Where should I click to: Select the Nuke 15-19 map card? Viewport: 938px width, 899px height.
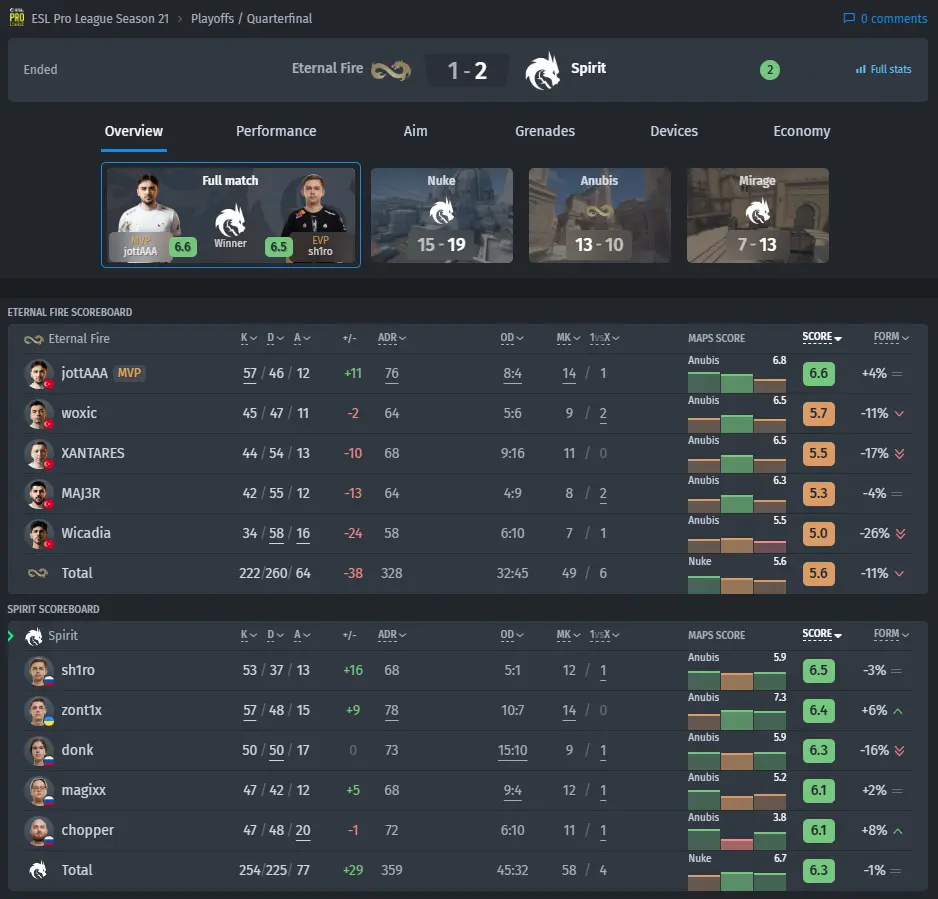coord(441,215)
